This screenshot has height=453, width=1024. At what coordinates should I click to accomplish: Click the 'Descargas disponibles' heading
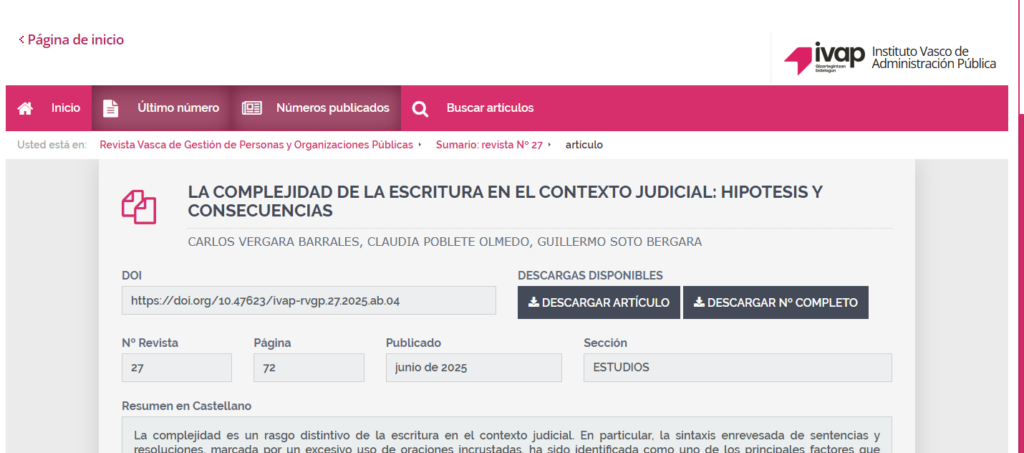coord(590,275)
